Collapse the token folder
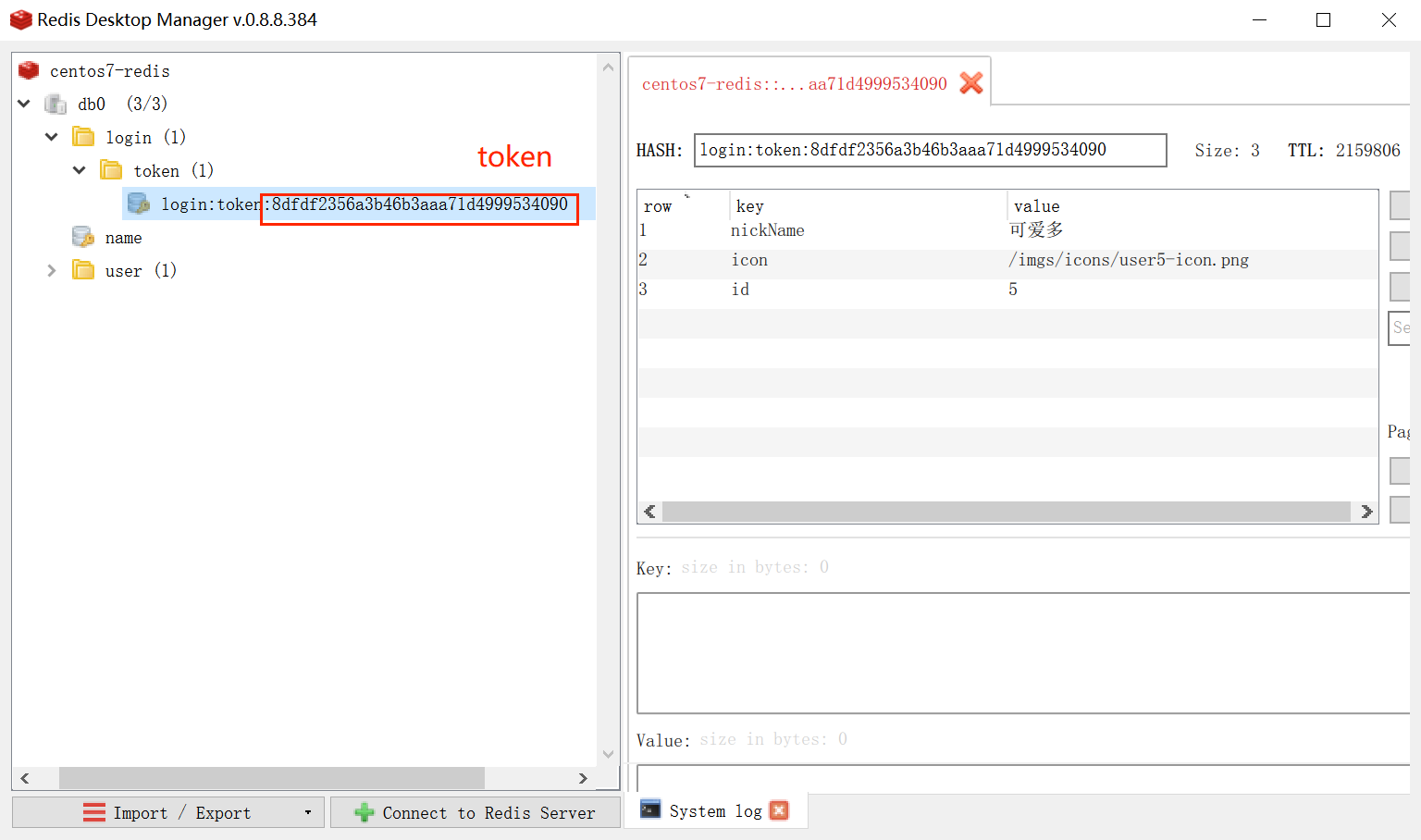 pos(80,170)
